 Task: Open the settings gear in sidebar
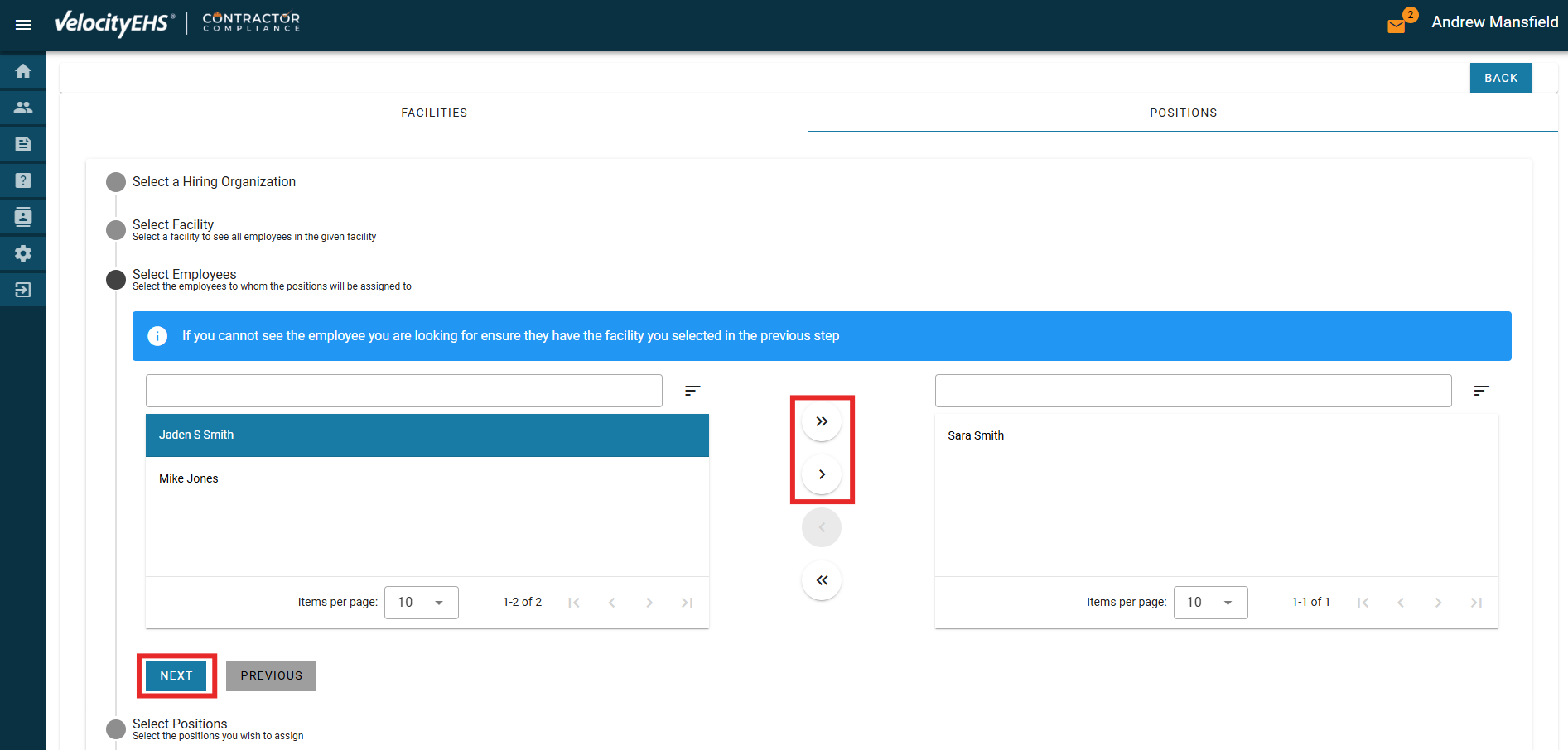(23, 253)
